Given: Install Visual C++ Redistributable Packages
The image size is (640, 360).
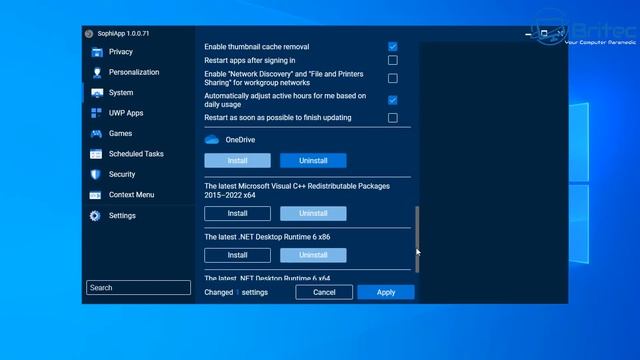Looking at the screenshot, I should click(x=238, y=213).
